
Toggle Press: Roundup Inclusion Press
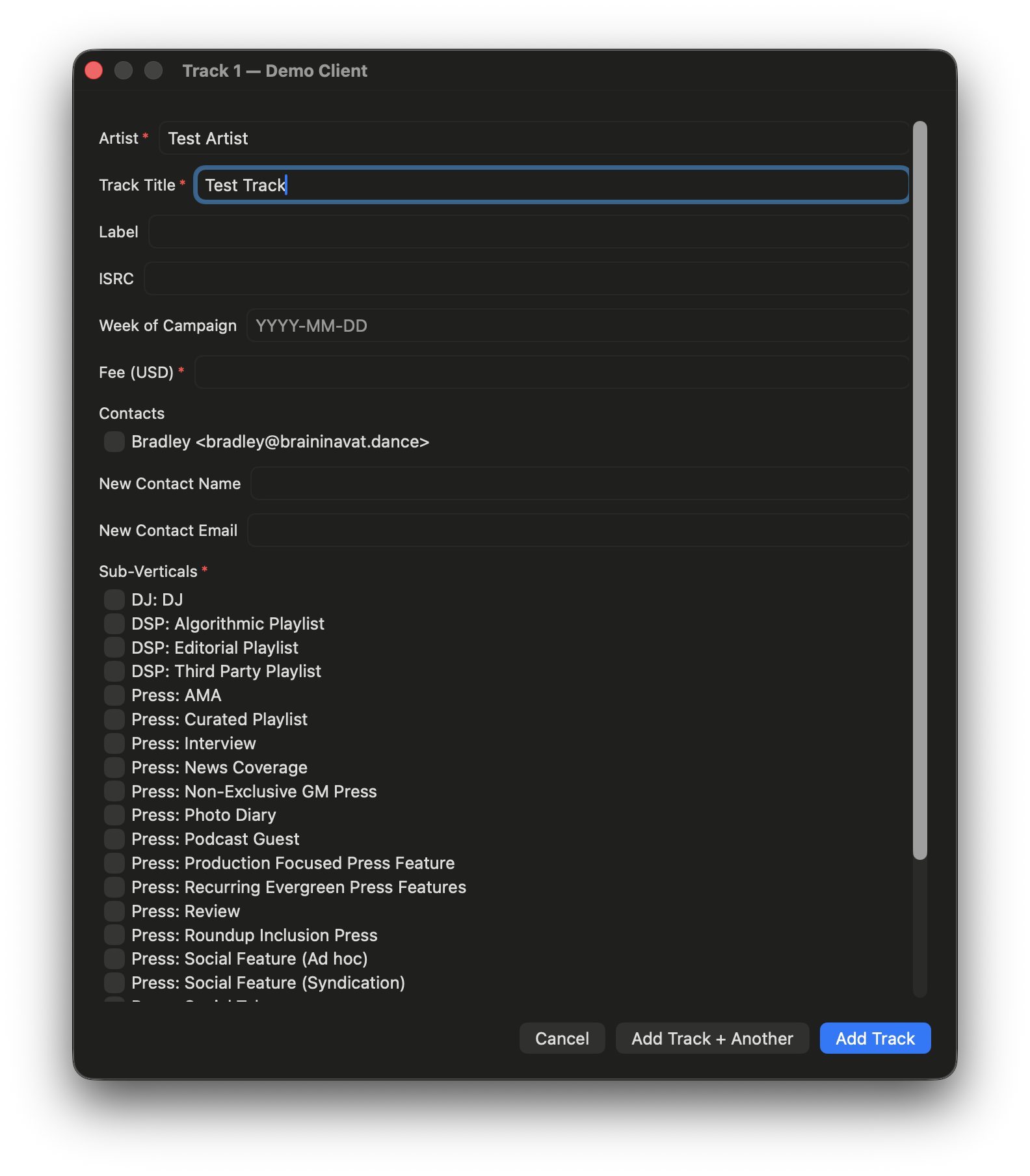[114, 935]
